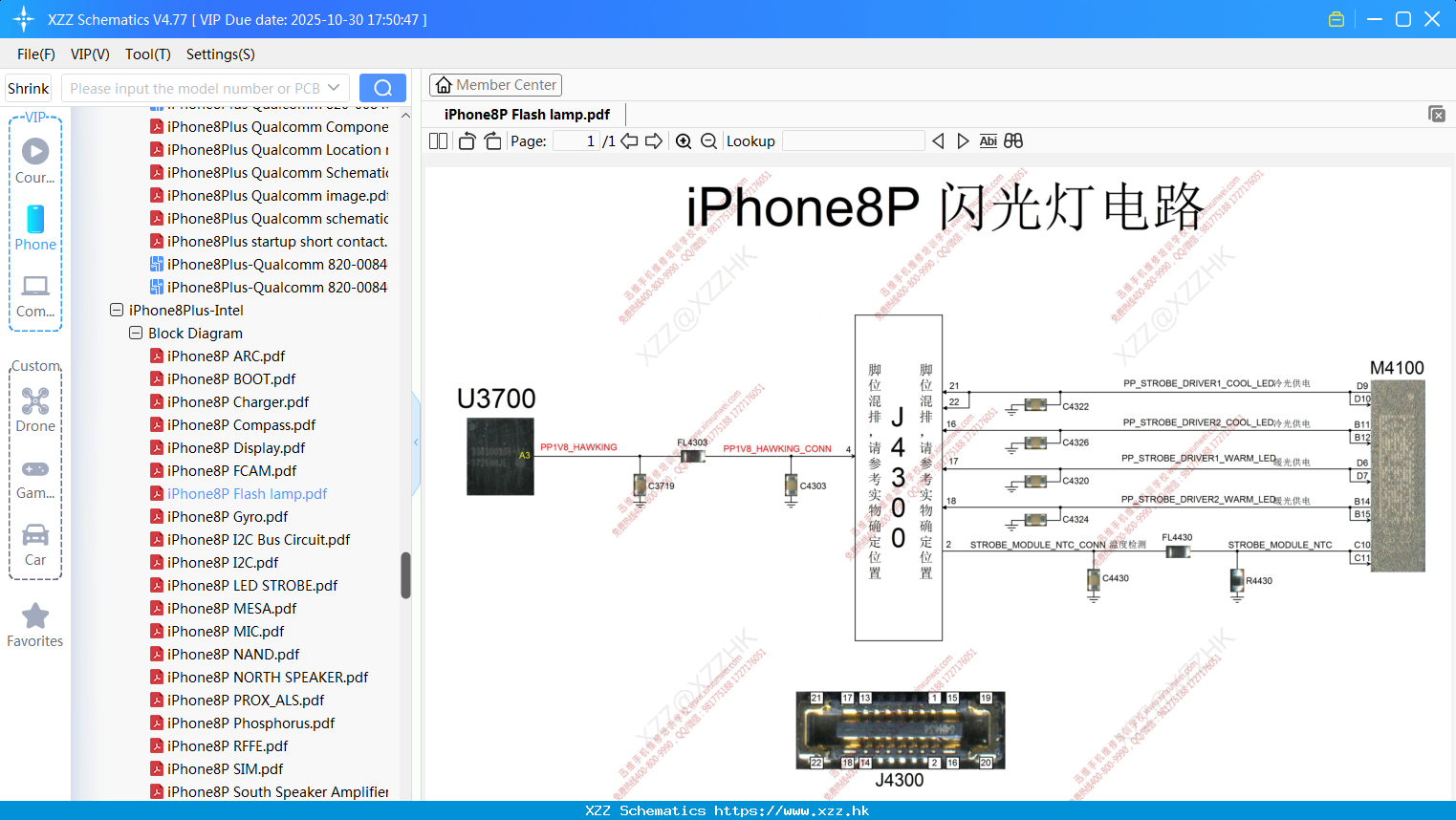Select the iPhone8P Flash lamp.pdf tab
Viewport: 1456px width, 820px height.
(x=527, y=115)
